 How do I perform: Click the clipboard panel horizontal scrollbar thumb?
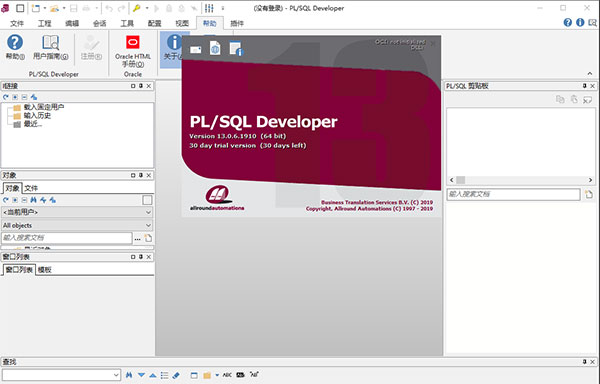[x=461, y=180]
